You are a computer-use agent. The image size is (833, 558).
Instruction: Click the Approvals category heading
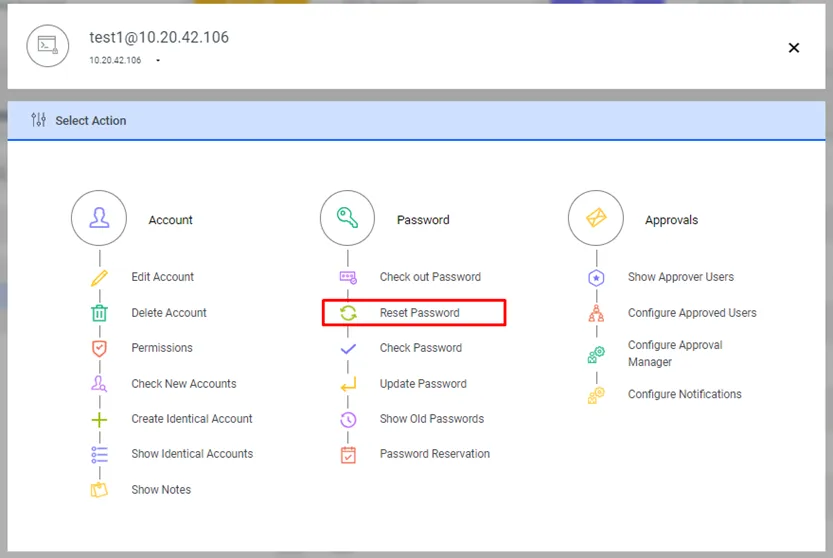coord(672,220)
